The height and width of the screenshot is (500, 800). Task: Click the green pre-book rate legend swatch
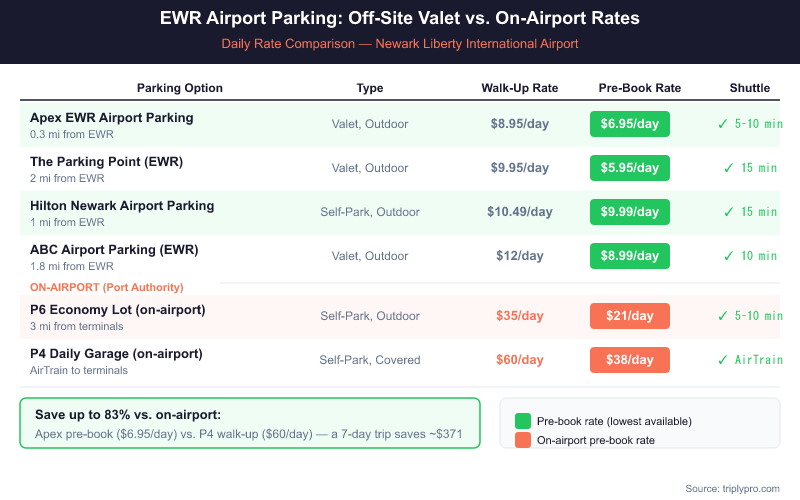pos(522,421)
